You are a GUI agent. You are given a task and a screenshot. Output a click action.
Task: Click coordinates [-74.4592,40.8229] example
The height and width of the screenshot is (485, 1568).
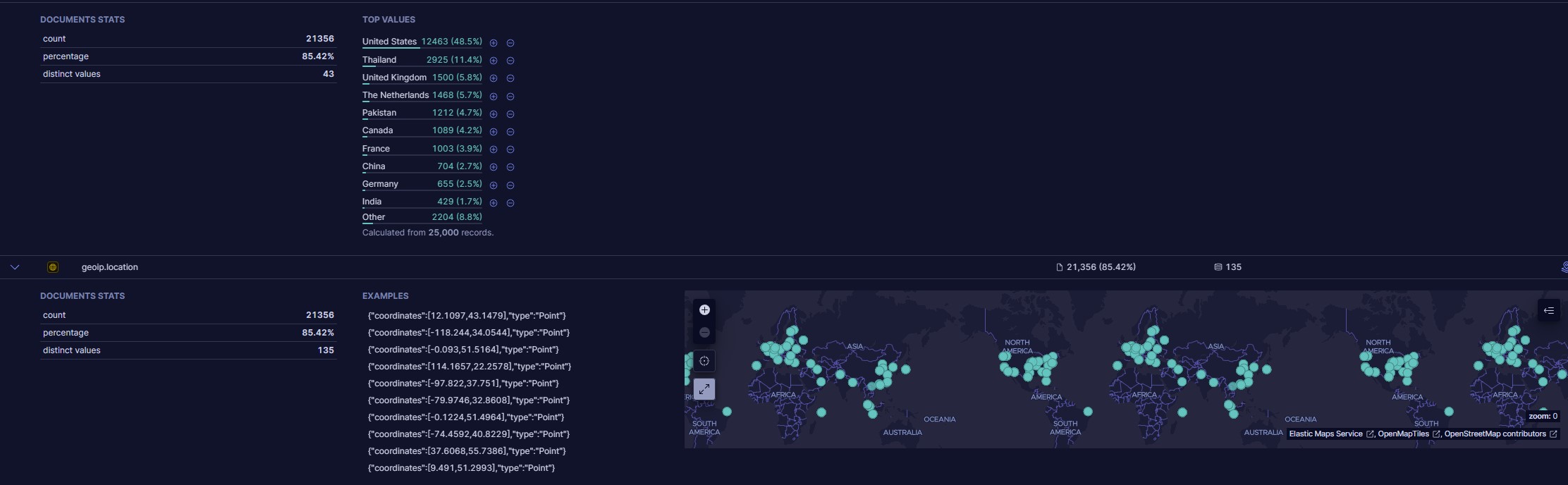(x=469, y=434)
